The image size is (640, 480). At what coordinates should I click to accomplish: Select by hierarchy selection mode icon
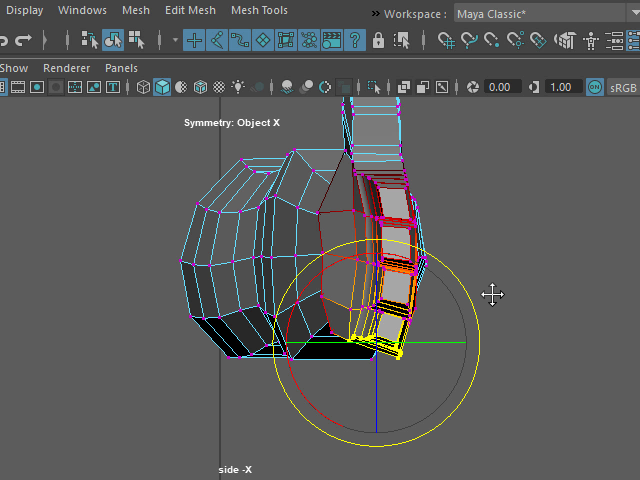89,41
